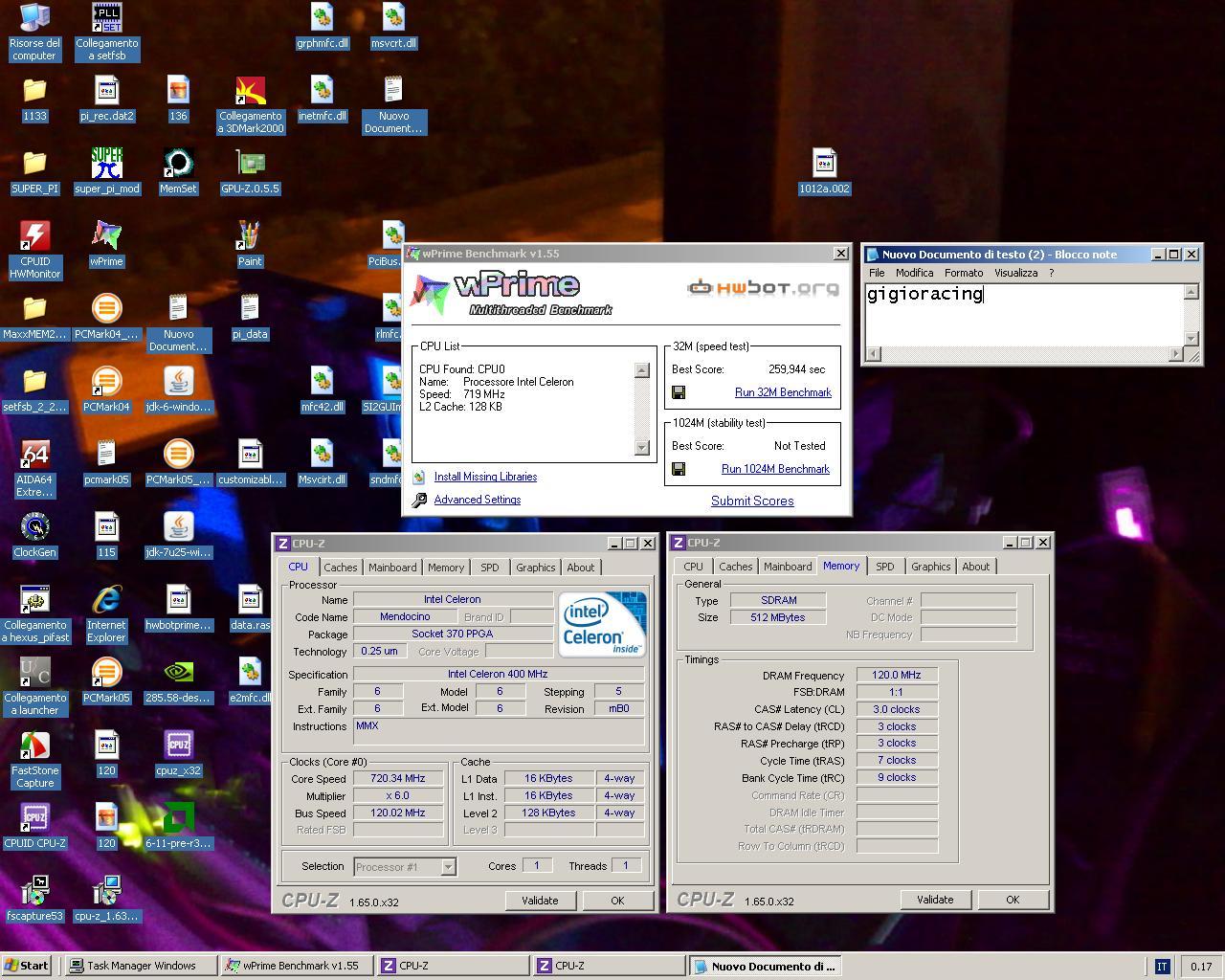
Task: Open the Formato menu in Blocco note
Action: 964,273
